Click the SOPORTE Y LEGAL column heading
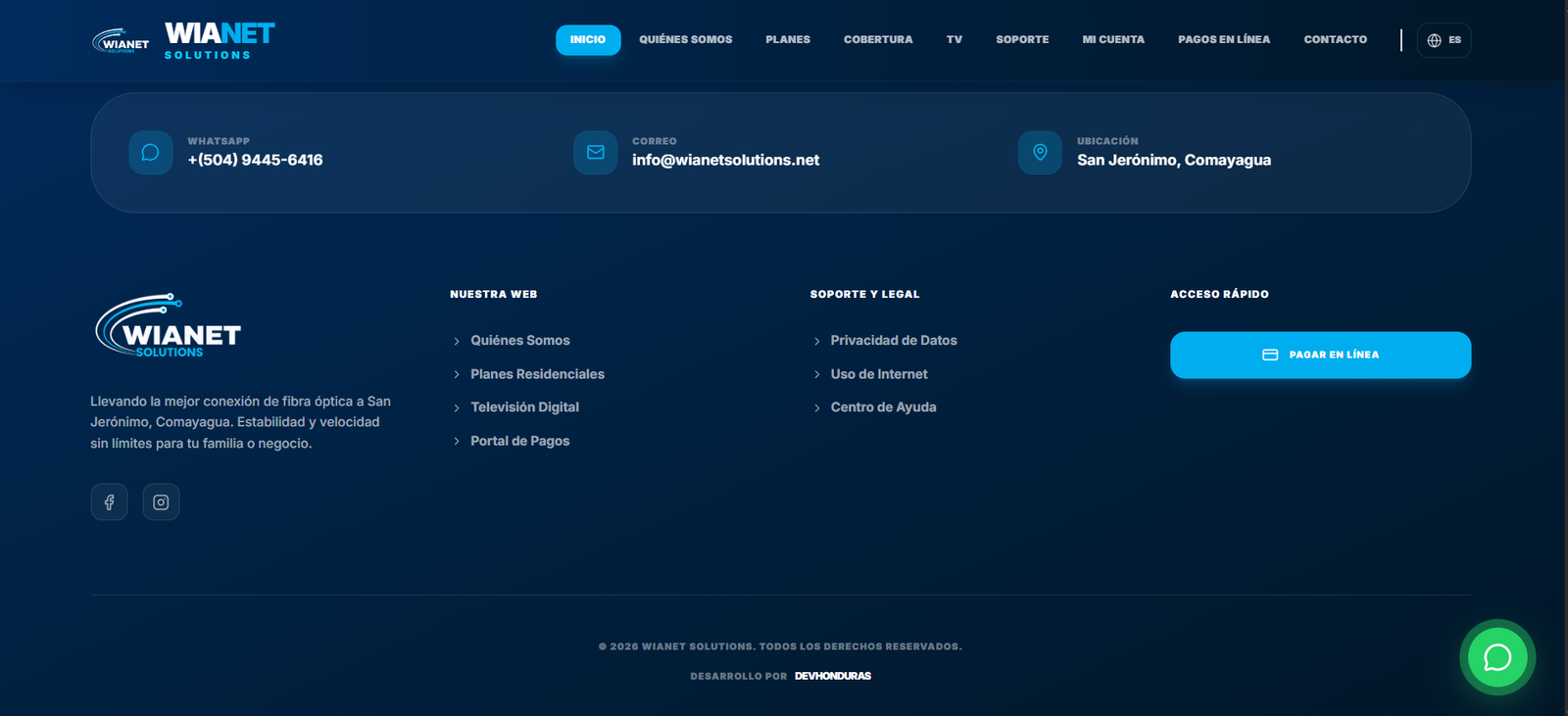Image resolution: width=1568 pixels, height=716 pixels. pos(864,294)
